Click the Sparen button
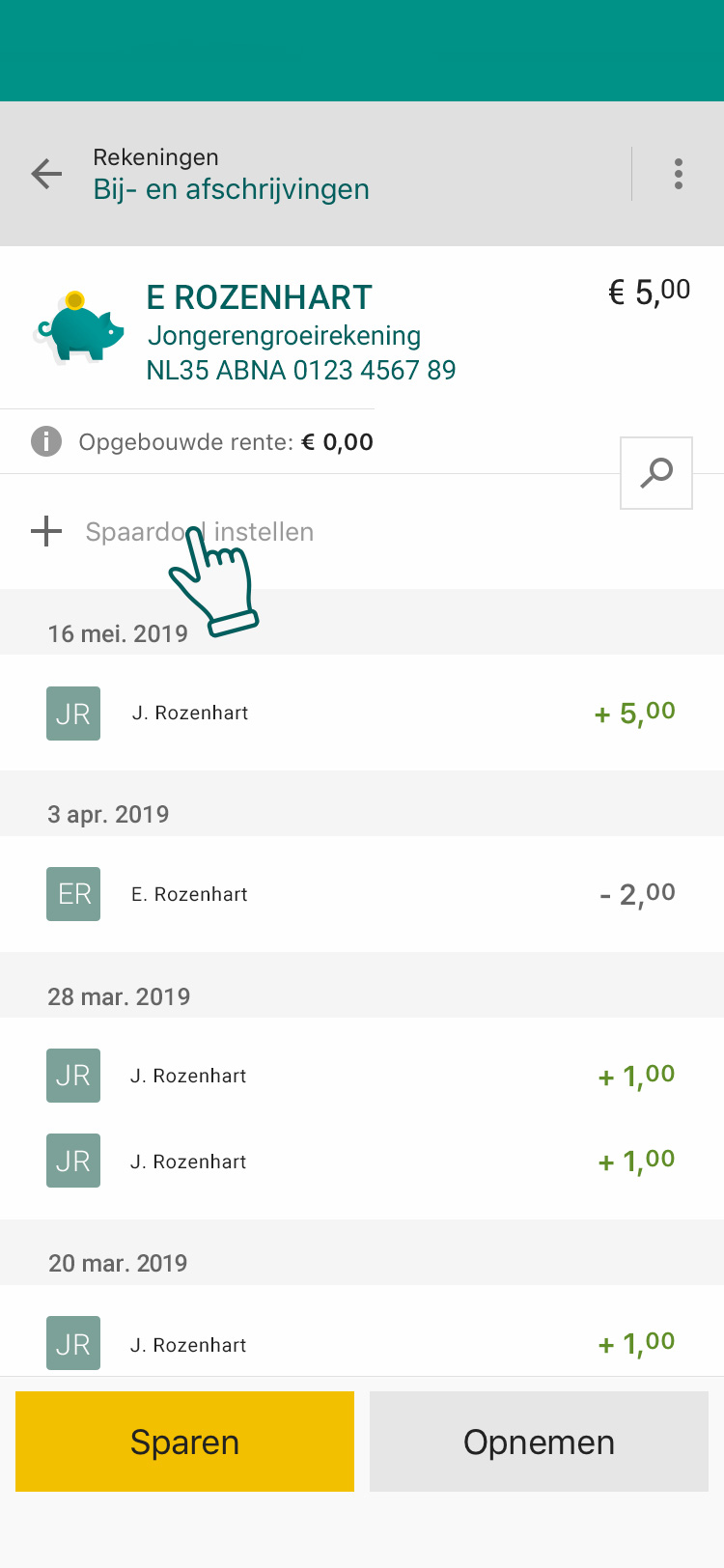The height and width of the screenshot is (1568, 724). 184,1442
